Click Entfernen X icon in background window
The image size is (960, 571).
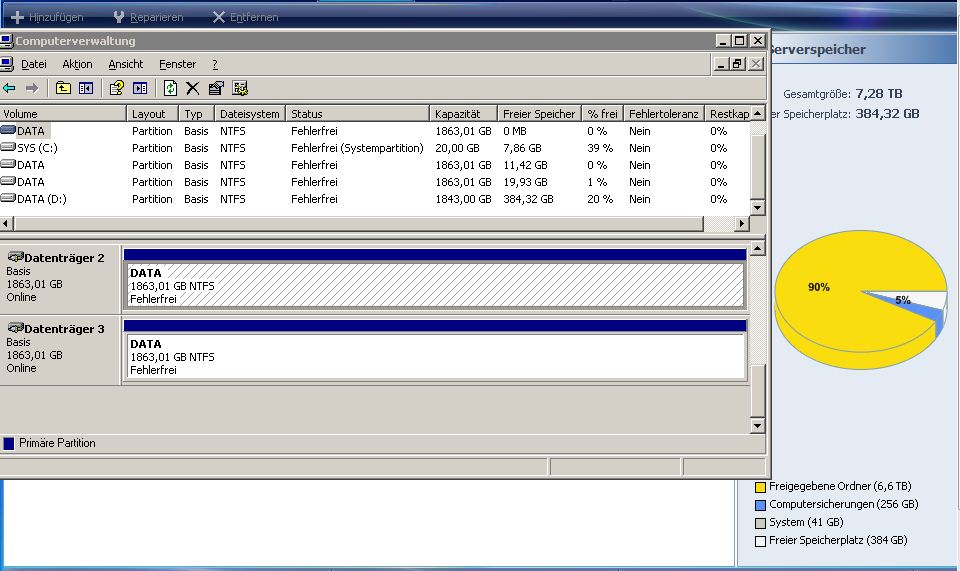pyautogui.click(x=219, y=17)
